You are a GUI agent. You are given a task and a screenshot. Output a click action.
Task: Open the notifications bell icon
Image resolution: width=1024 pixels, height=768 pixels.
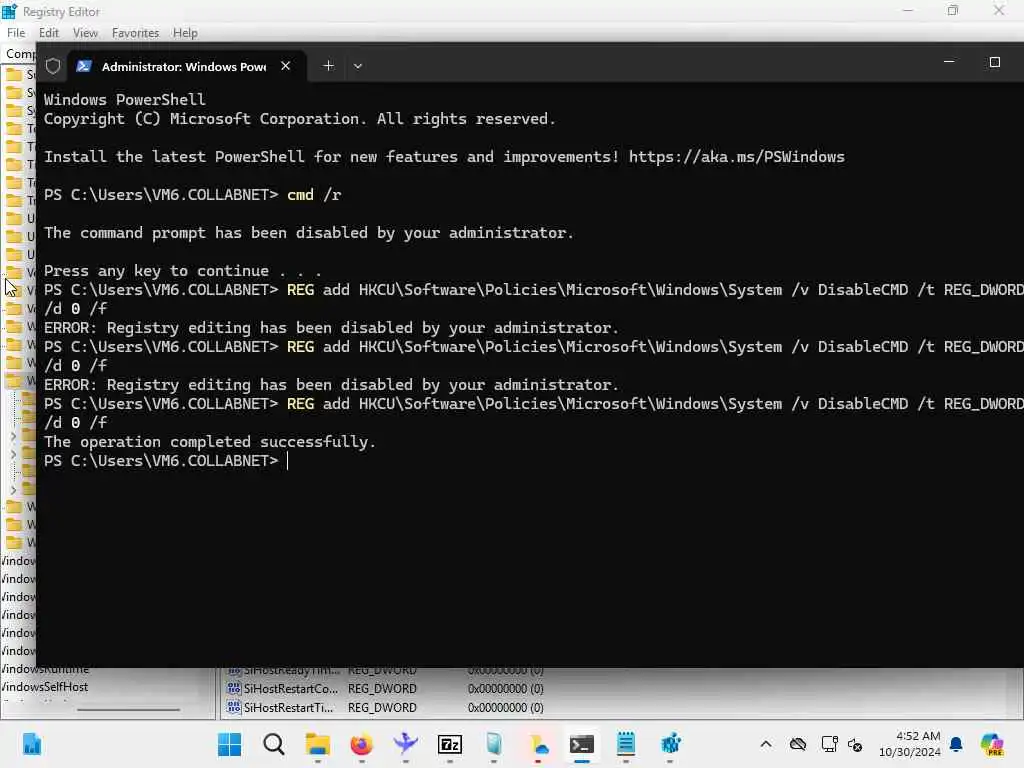click(956, 744)
